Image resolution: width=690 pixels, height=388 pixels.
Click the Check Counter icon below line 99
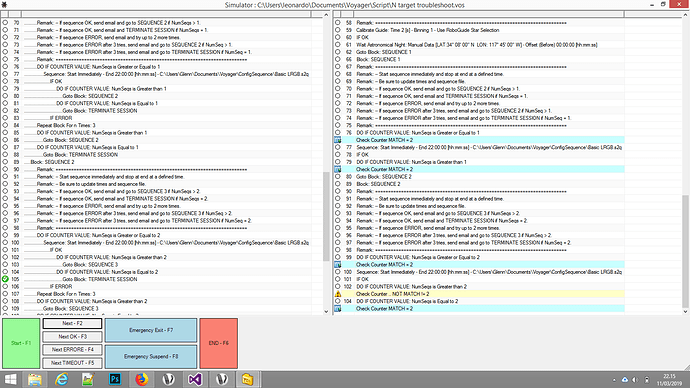pyautogui.click(x=338, y=265)
